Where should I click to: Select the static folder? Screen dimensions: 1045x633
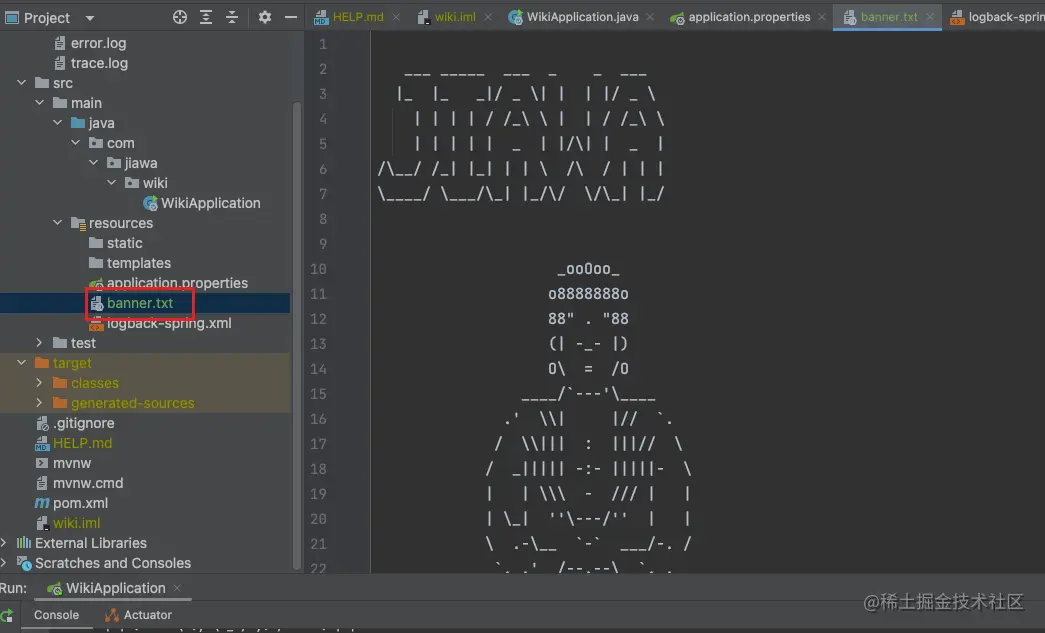tap(125, 243)
